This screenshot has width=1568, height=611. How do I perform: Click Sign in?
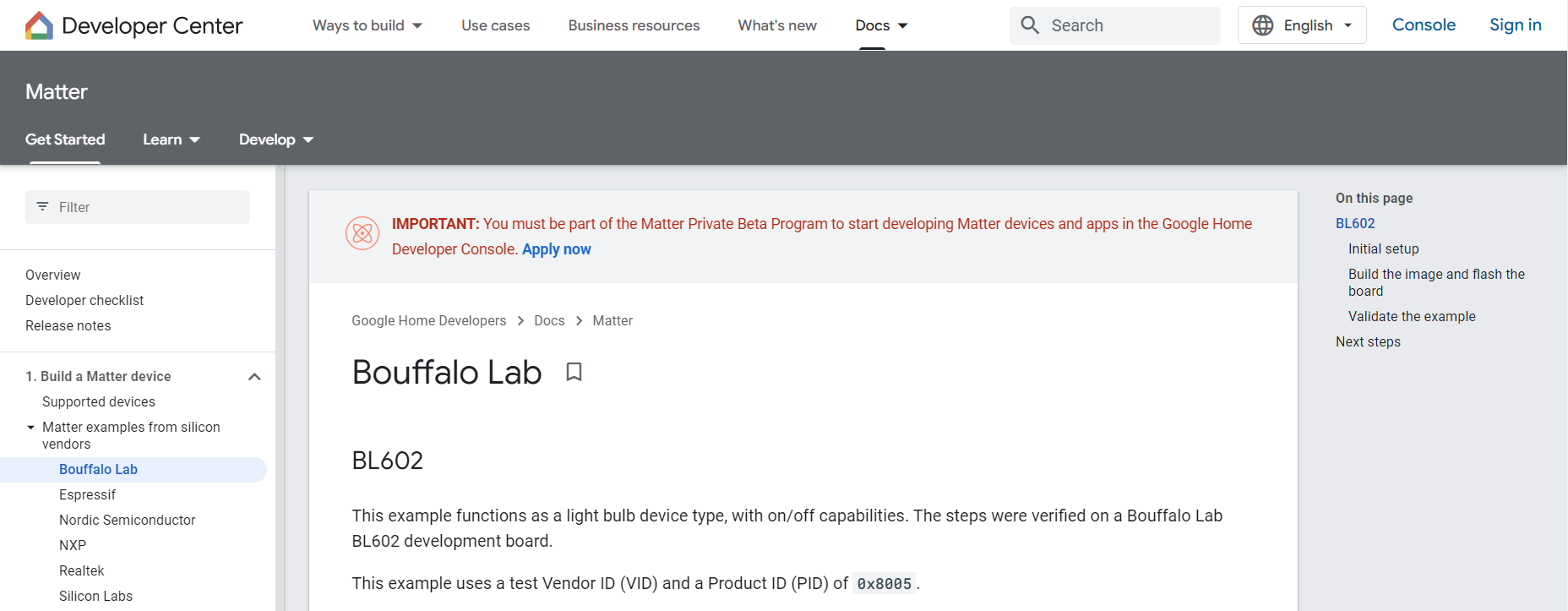pos(1516,25)
